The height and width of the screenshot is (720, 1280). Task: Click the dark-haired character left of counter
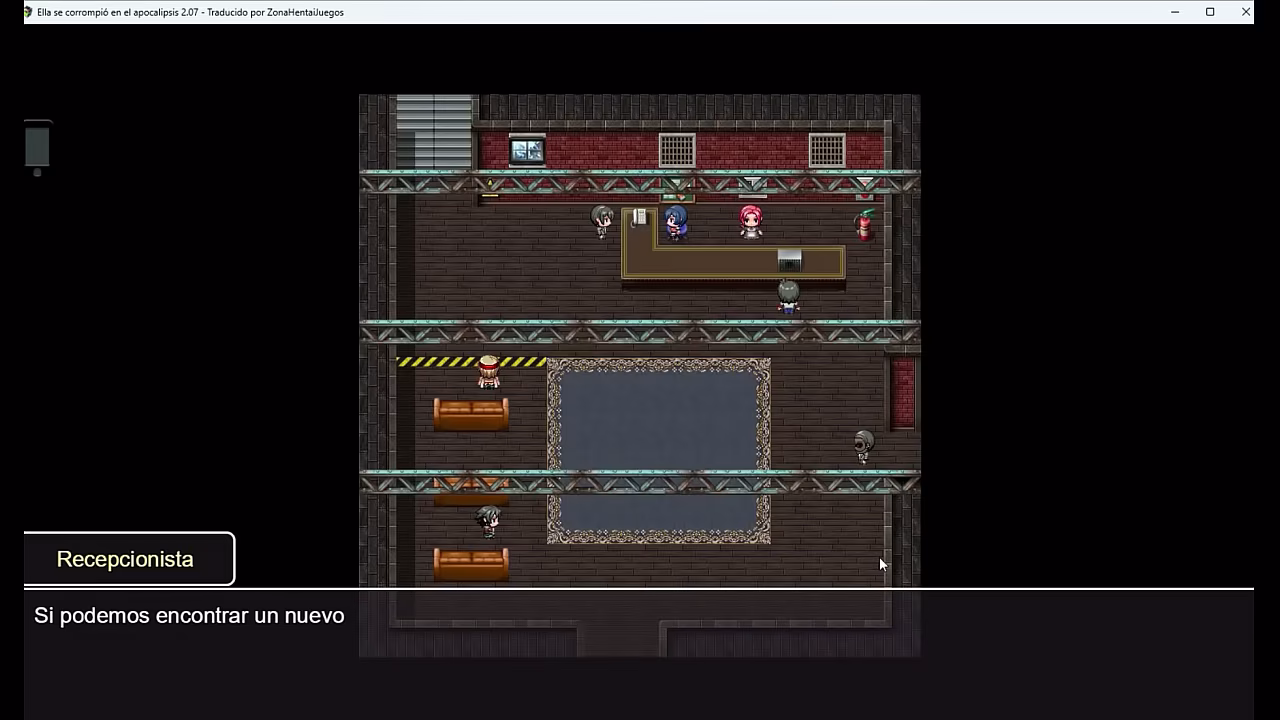pos(601,221)
